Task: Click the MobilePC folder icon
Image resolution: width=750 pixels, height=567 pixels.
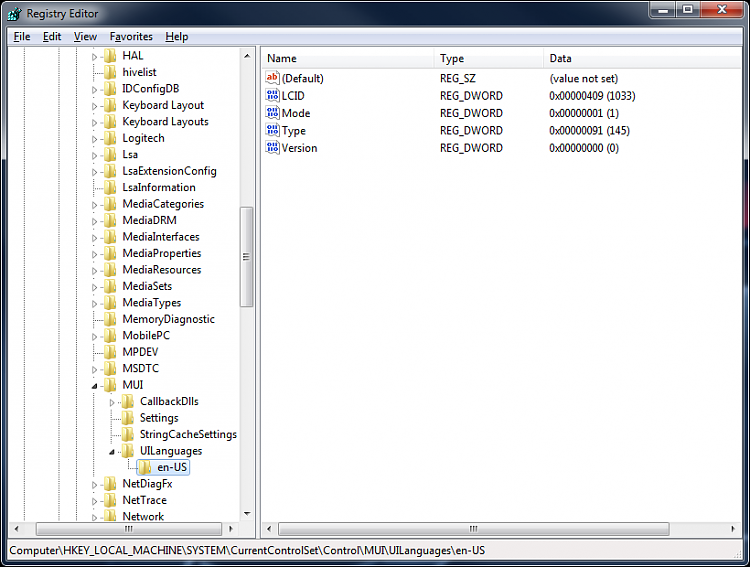Action: pyautogui.click(x=110, y=336)
